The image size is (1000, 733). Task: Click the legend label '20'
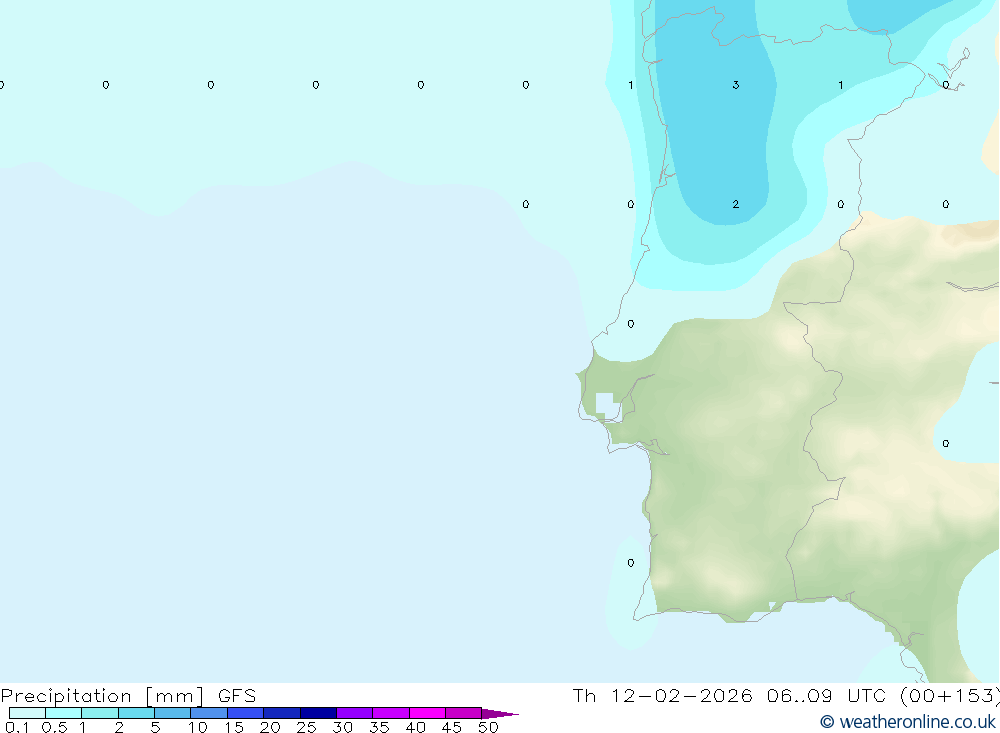point(270,727)
